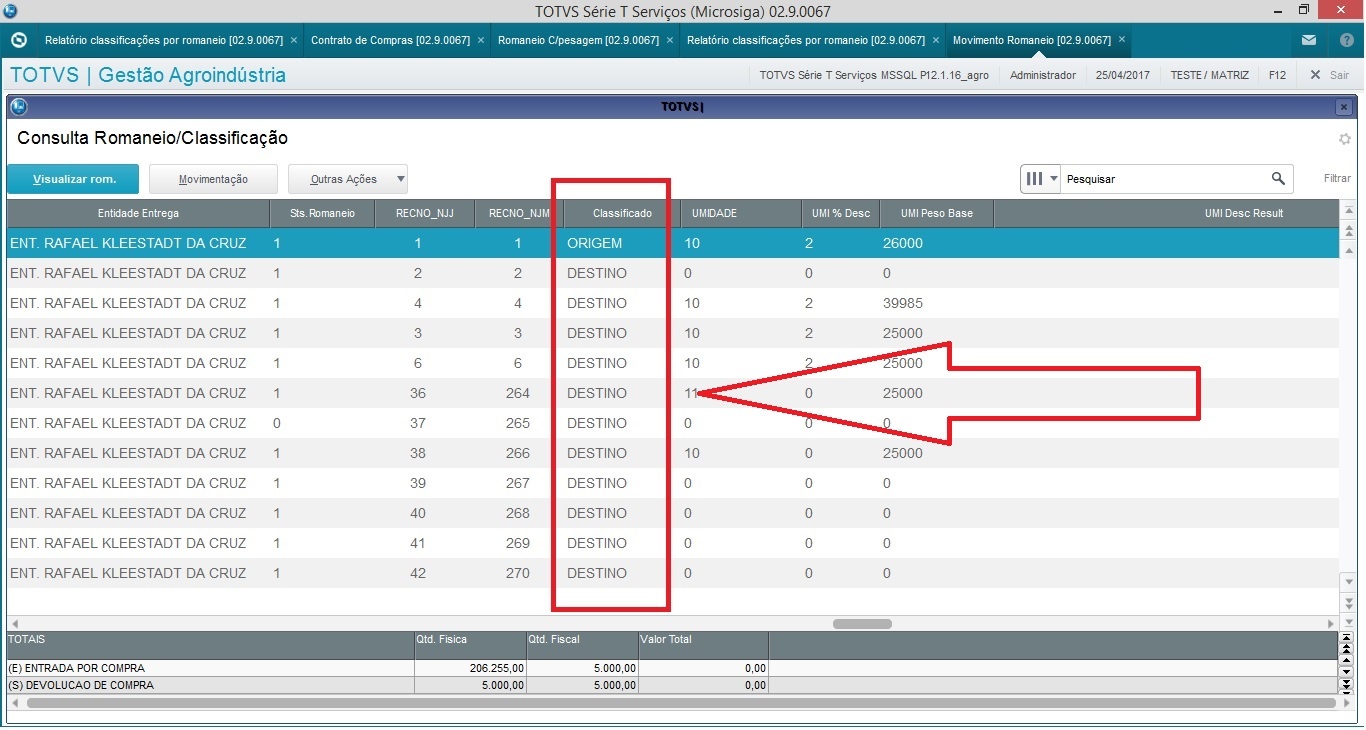Click the grid's horizontal scroll right arrow
The width and height of the screenshot is (1366, 730).
click(x=1331, y=623)
